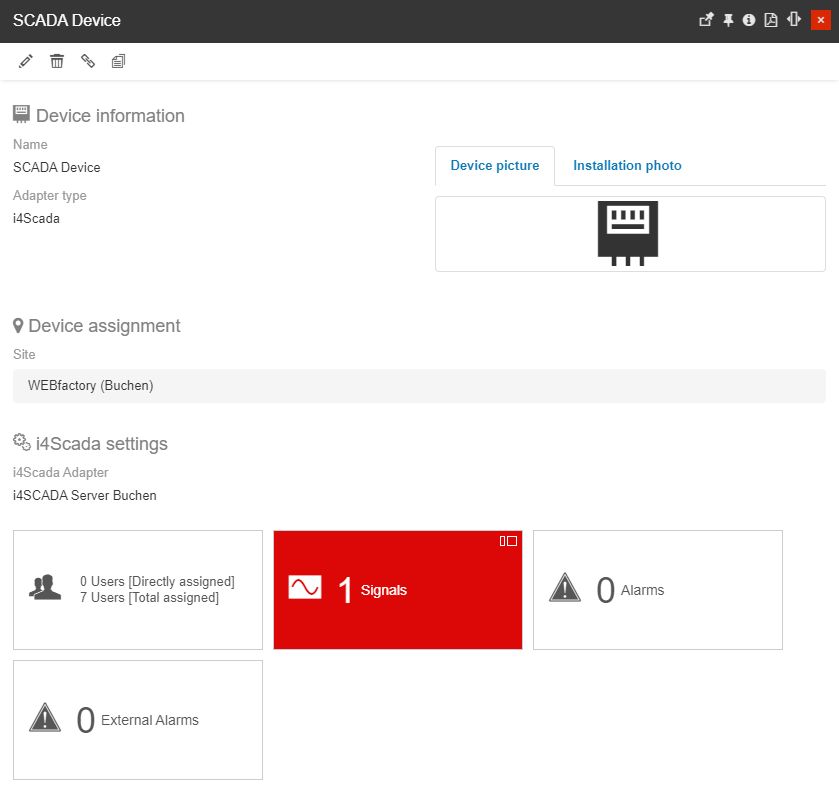Open the Alarms tile

click(x=657, y=590)
